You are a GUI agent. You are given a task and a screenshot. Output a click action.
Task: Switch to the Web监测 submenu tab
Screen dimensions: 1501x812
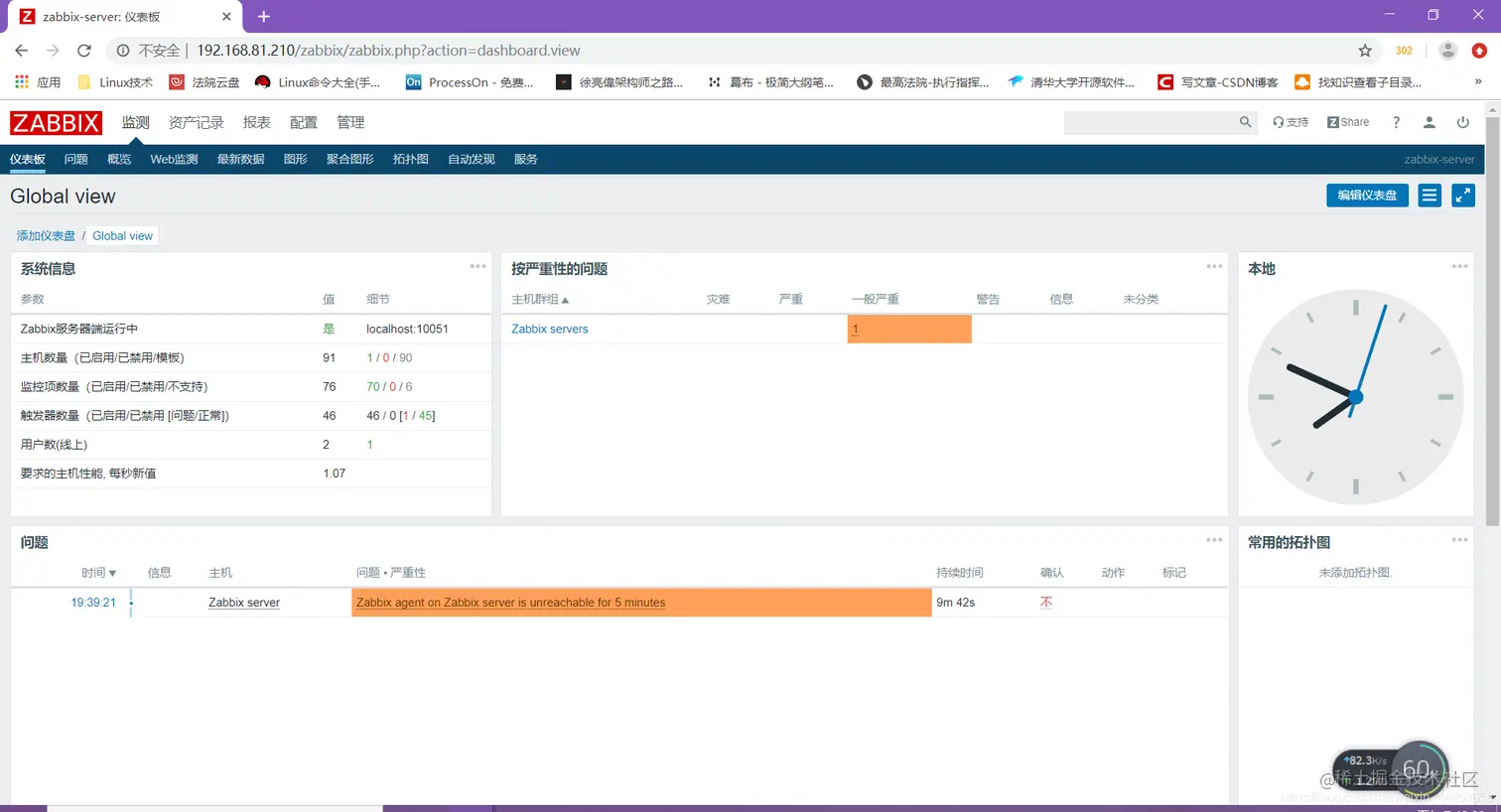click(174, 159)
